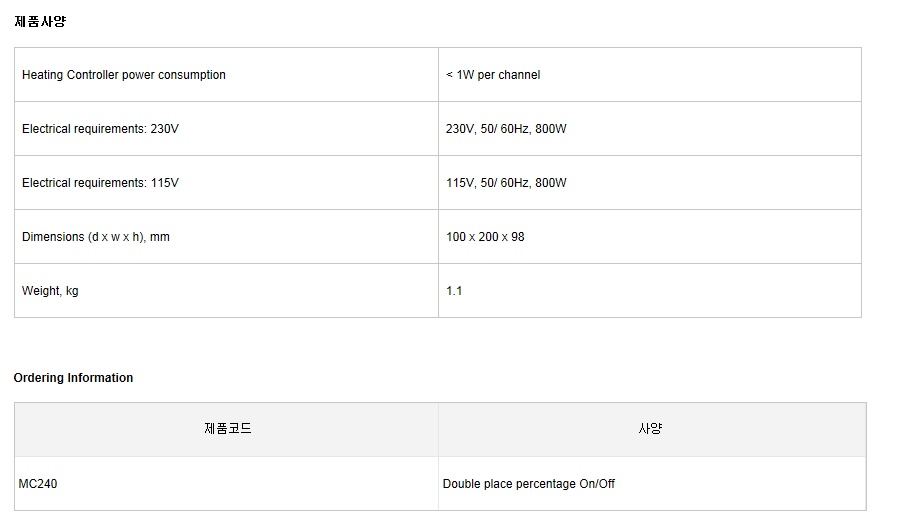Image resolution: width=907 pixels, height=528 pixels.
Task: Click 'mm' unit in Dimensions label
Action: click(x=160, y=237)
